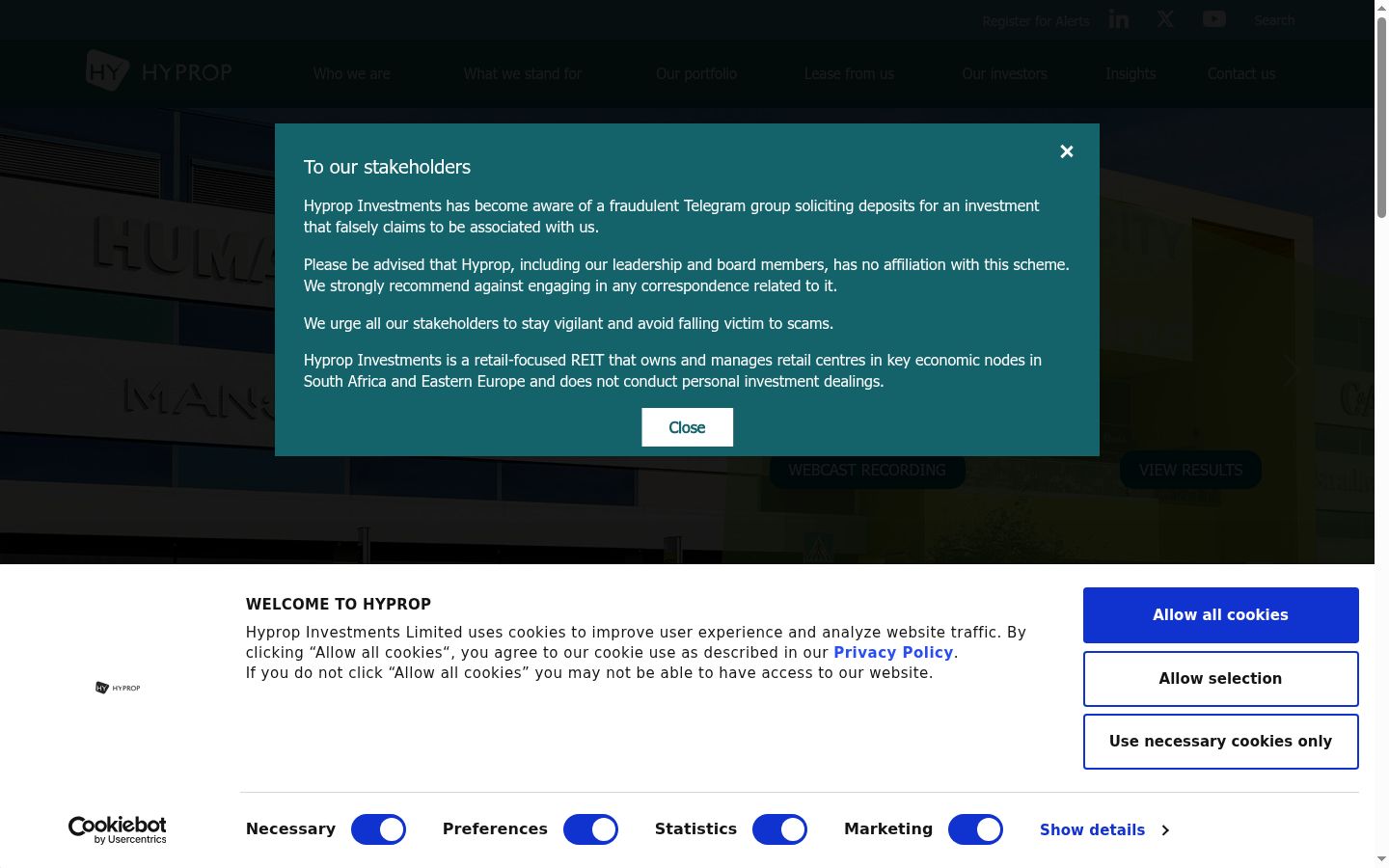
Task: Expand Show details for cookies
Action: (1104, 829)
